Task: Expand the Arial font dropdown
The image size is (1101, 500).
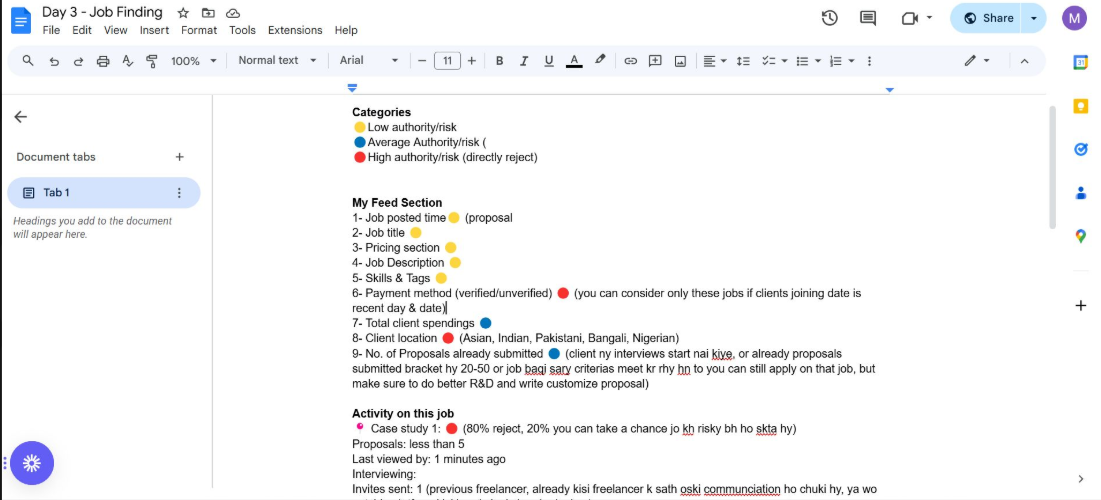Action: coord(368,61)
